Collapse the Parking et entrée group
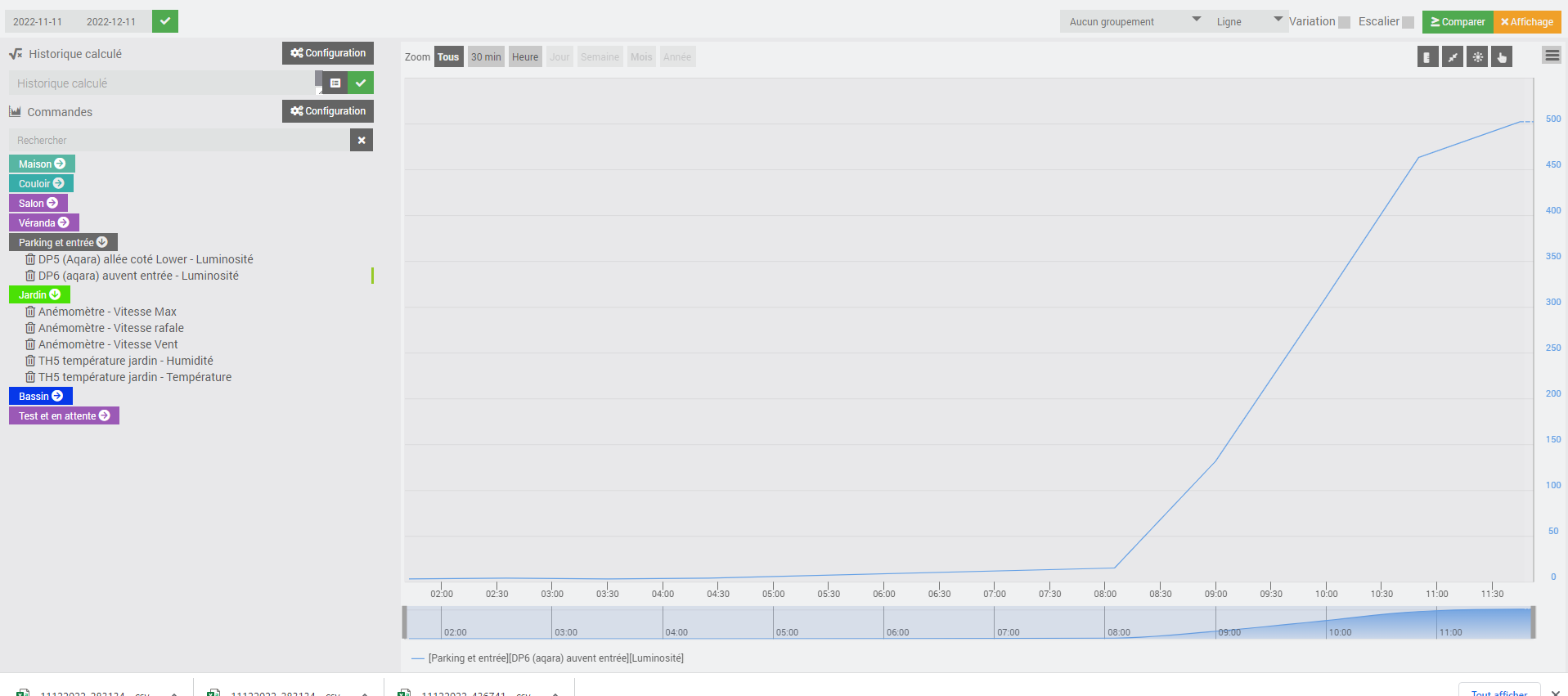 [63, 242]
